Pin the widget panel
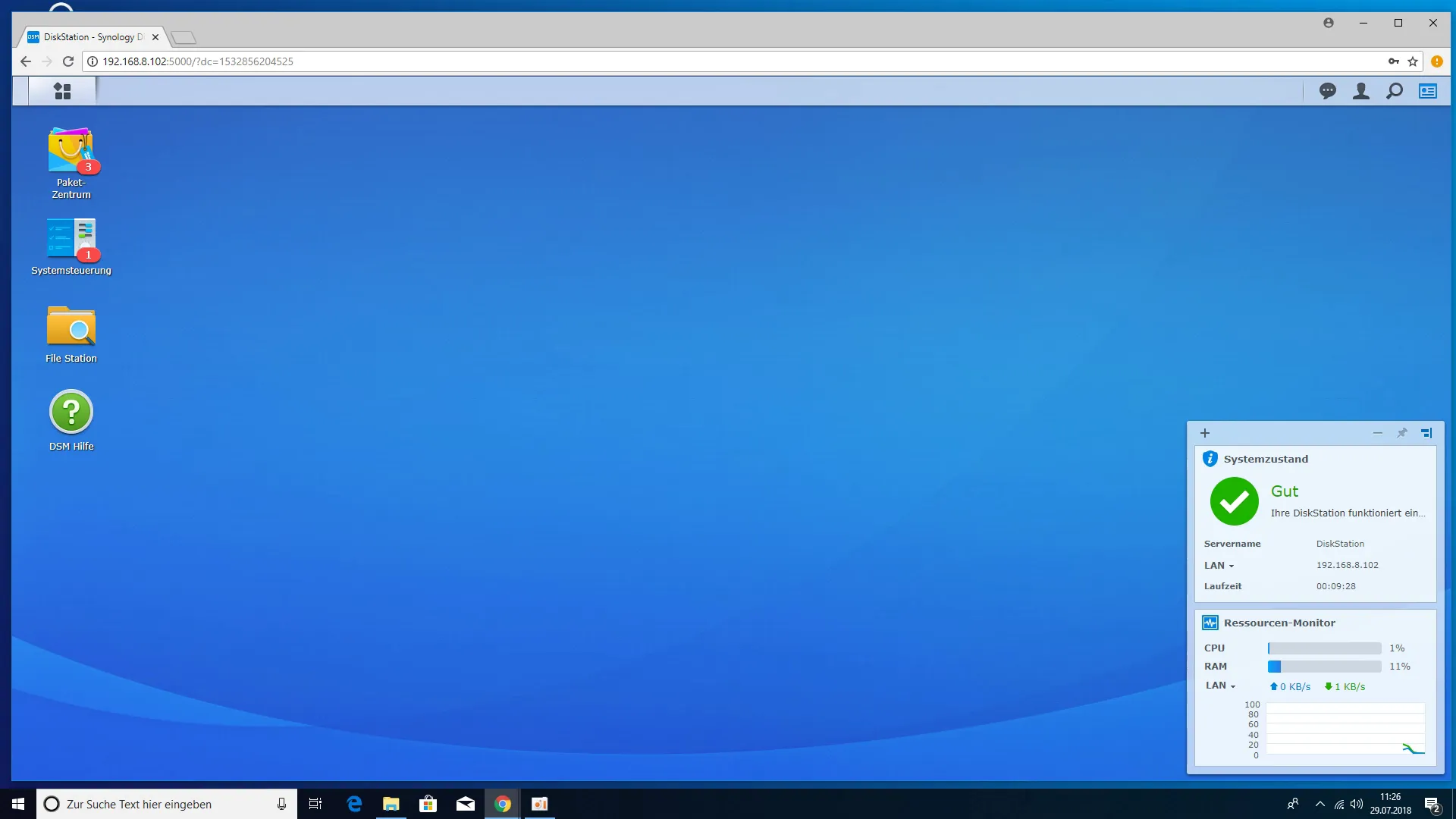1456x819 pixels. [x=1402, y=433]
